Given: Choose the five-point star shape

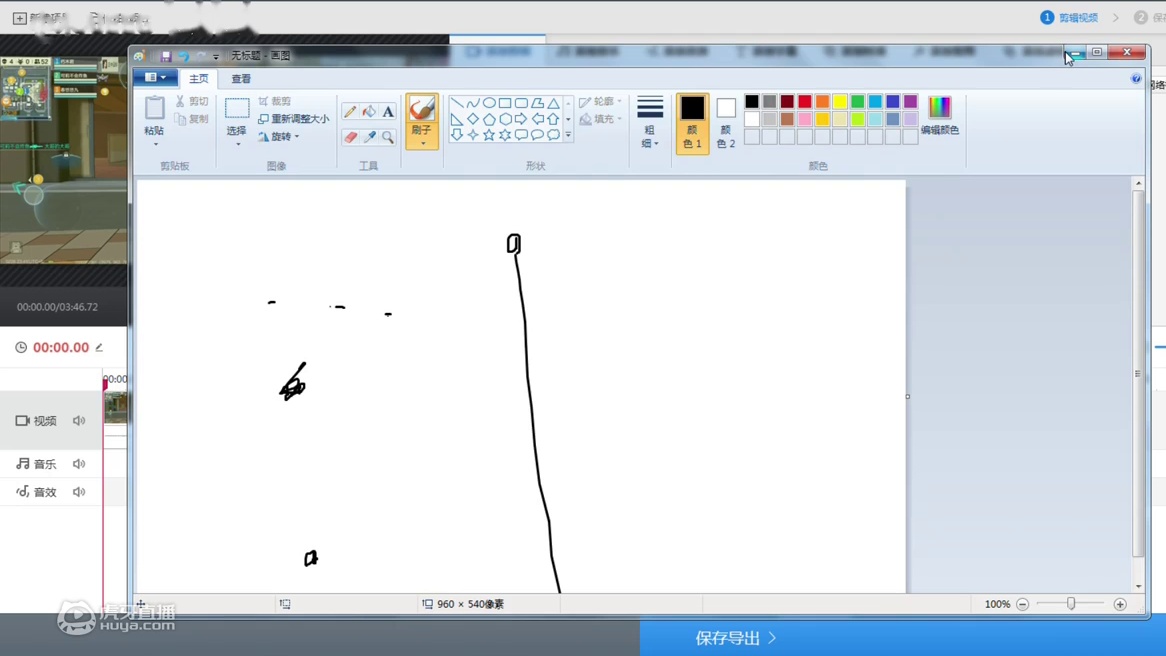Looking at the screenshot, I should [x=489, y=135].
